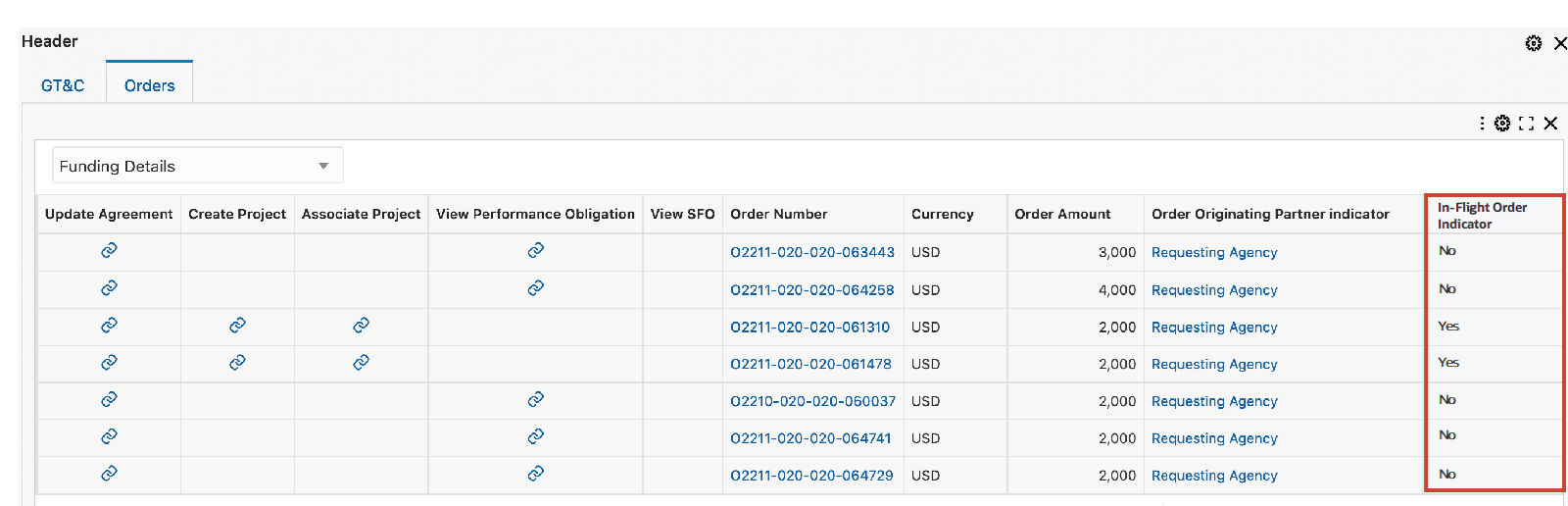This screenshot has height=506, width=1568.
Task: Click Create Project link for order 02211-020-020-061310
Action: click(x=237, y=325)
